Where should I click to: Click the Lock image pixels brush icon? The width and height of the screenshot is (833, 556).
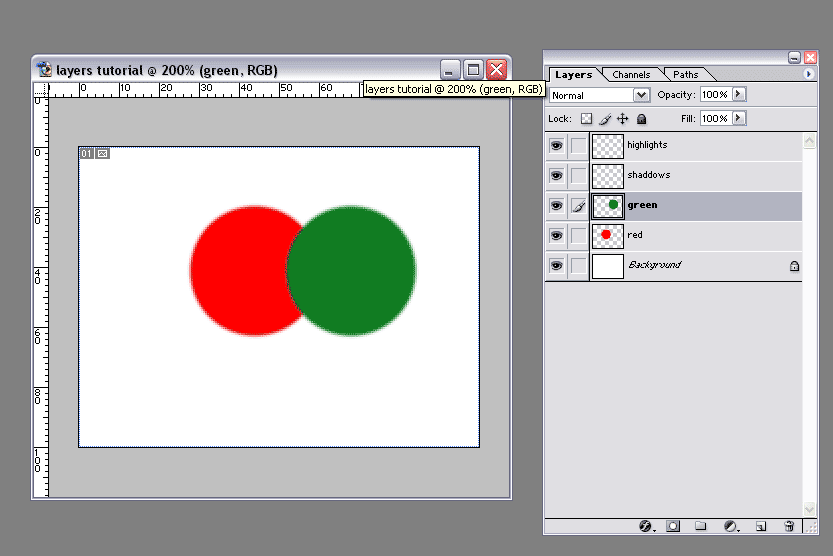coord(605,118)
